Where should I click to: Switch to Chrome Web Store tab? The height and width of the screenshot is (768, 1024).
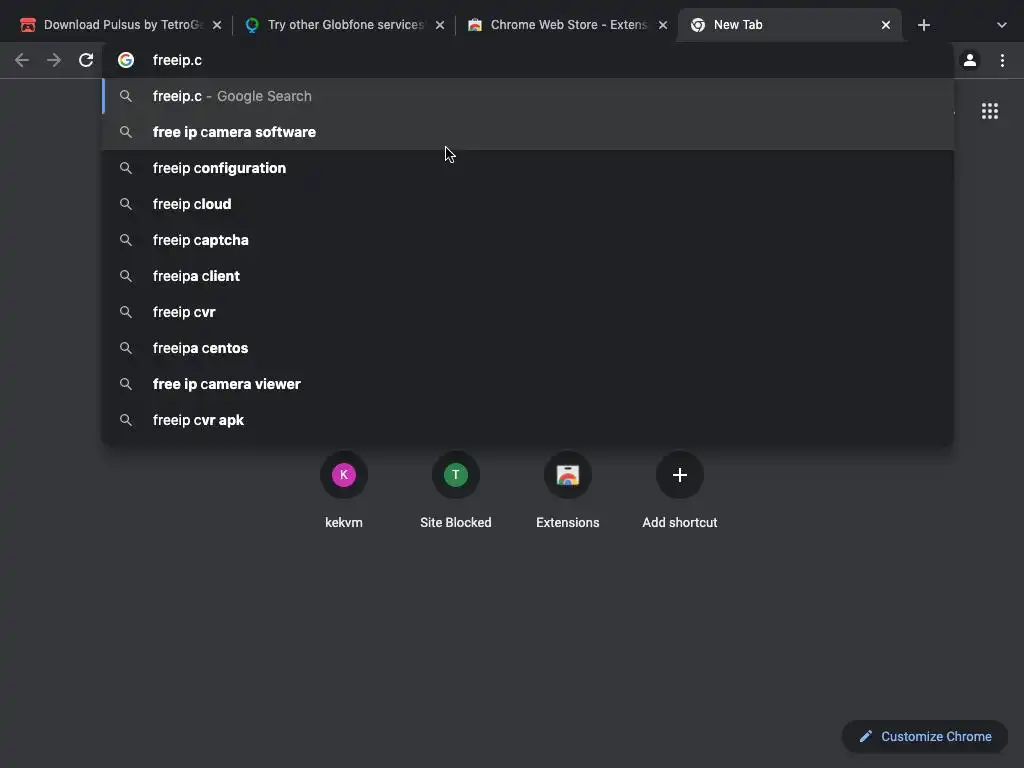[566, 25]
